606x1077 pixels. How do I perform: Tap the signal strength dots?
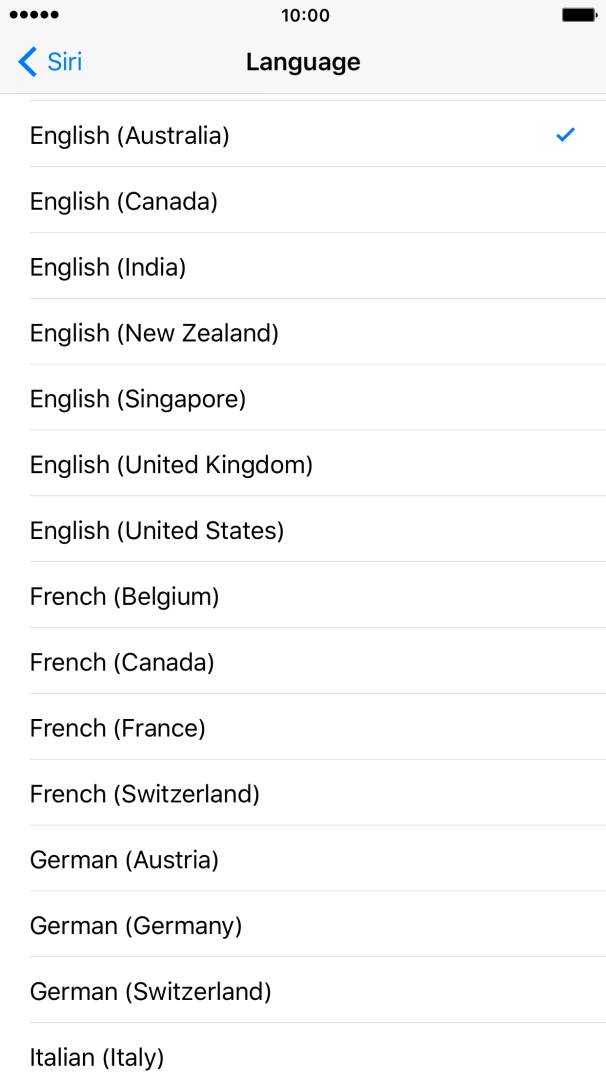[33, 14]
